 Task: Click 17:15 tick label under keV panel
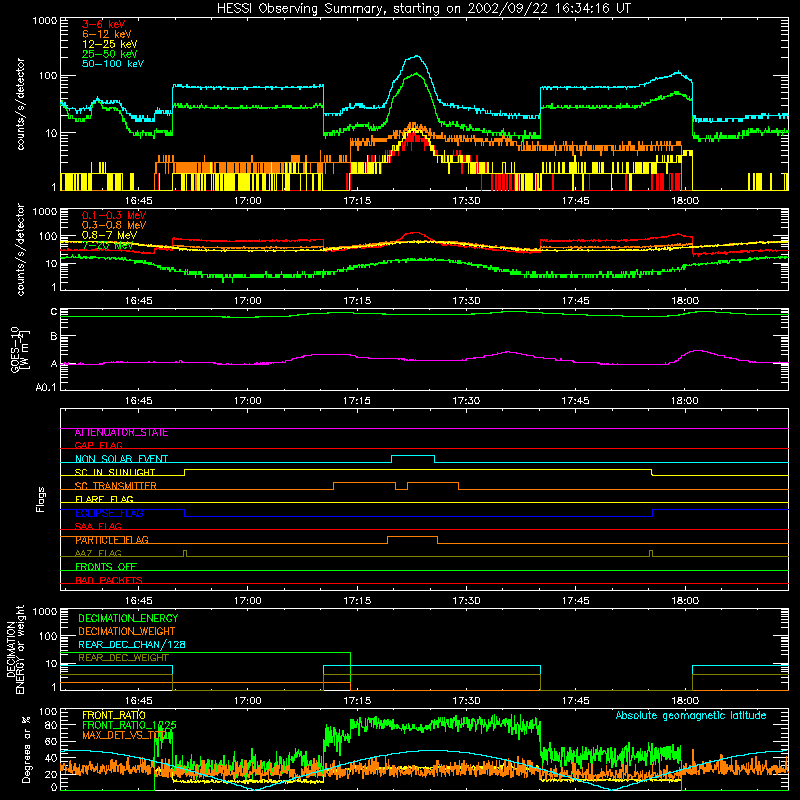(357, 201)
